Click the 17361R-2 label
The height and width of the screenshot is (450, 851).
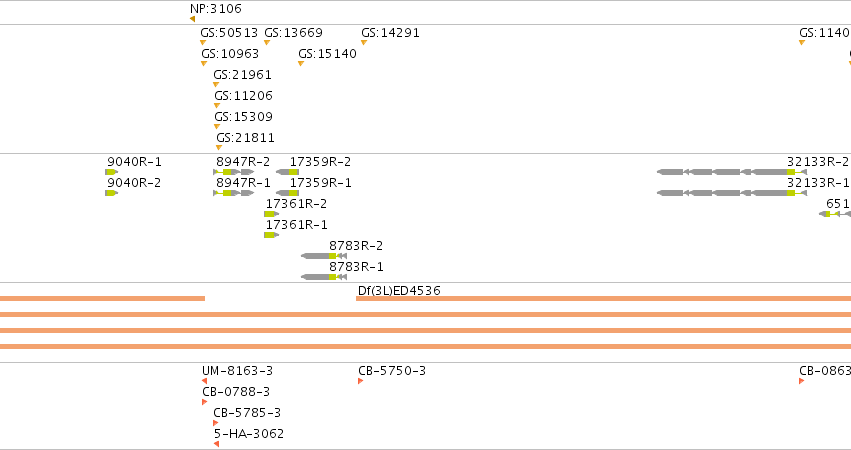point(296,204)
